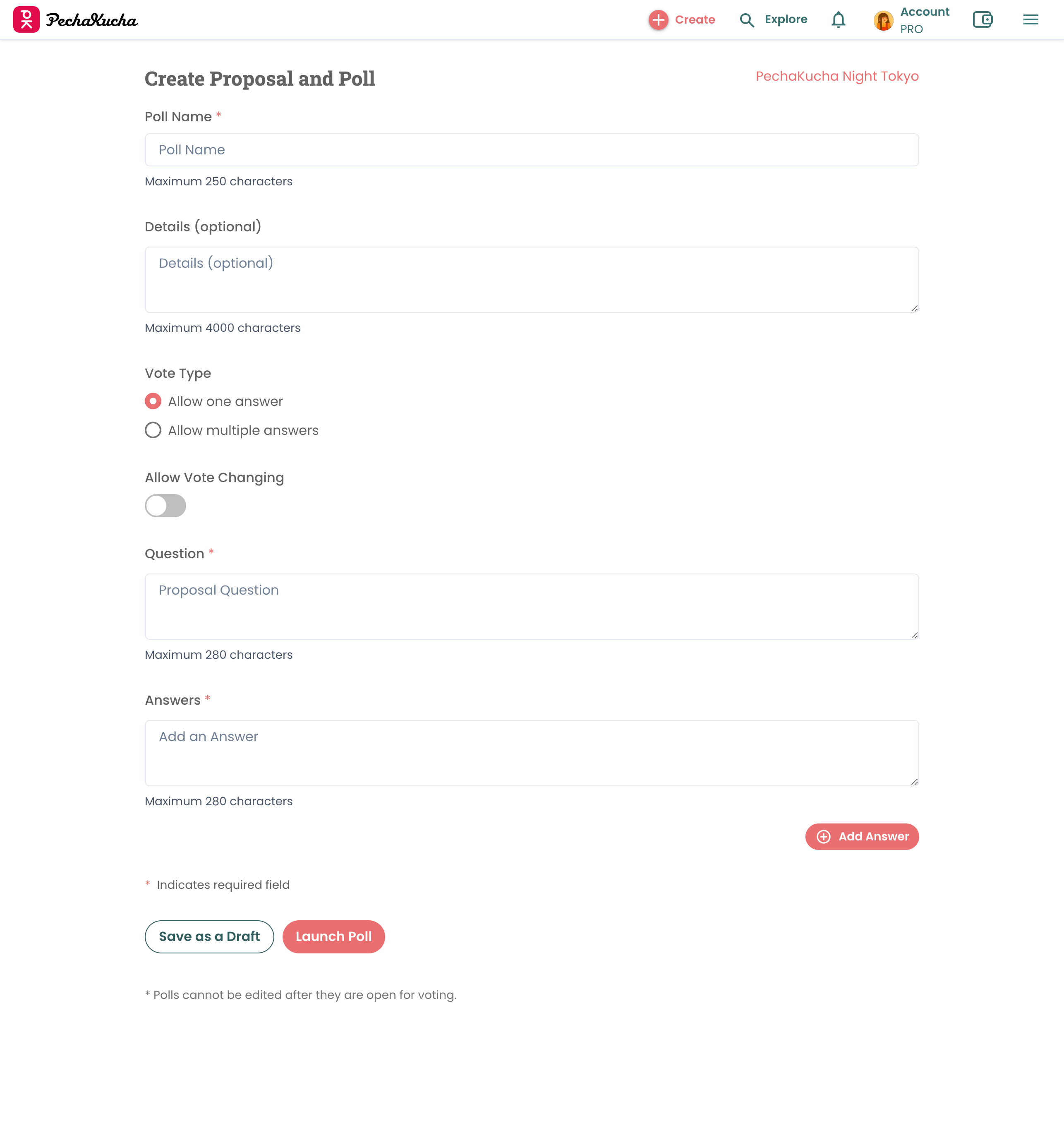Image resolution: width=1064 pixels, height=1133 pixels.
Task: Select the Allow one answer radio
Action: (x=153, y=401)
